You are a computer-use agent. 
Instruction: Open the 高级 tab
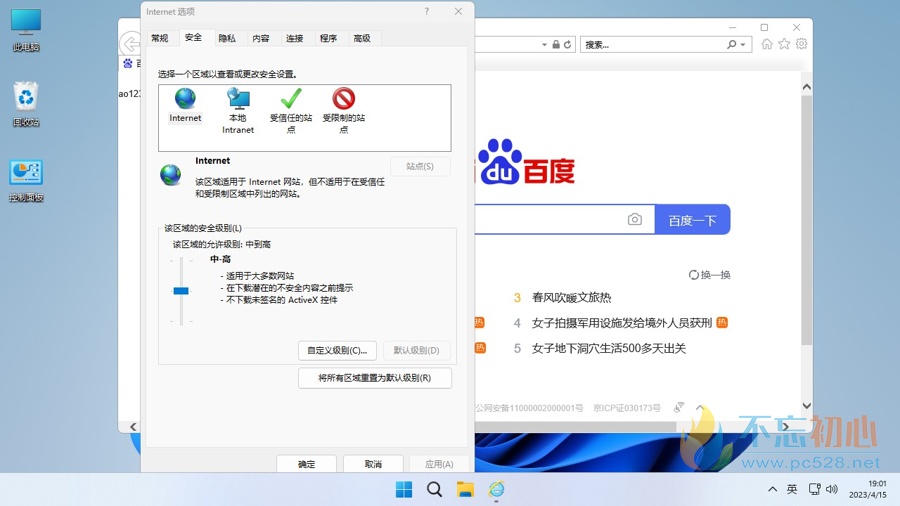(x=362, y=38)
